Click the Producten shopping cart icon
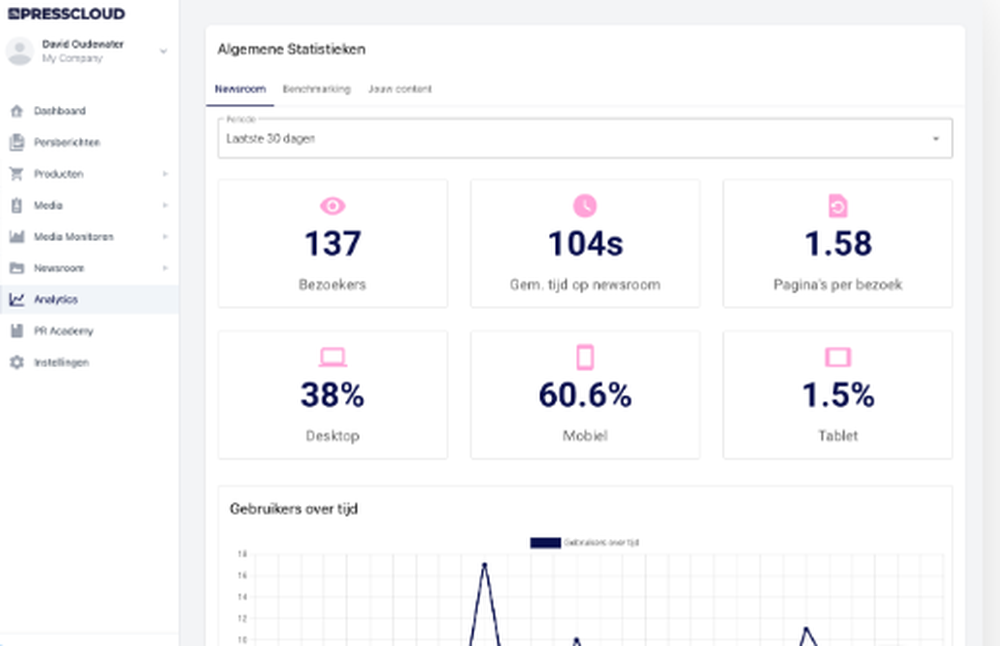Viewport: 1000px width, 646px height. click(x=17, y=173)
